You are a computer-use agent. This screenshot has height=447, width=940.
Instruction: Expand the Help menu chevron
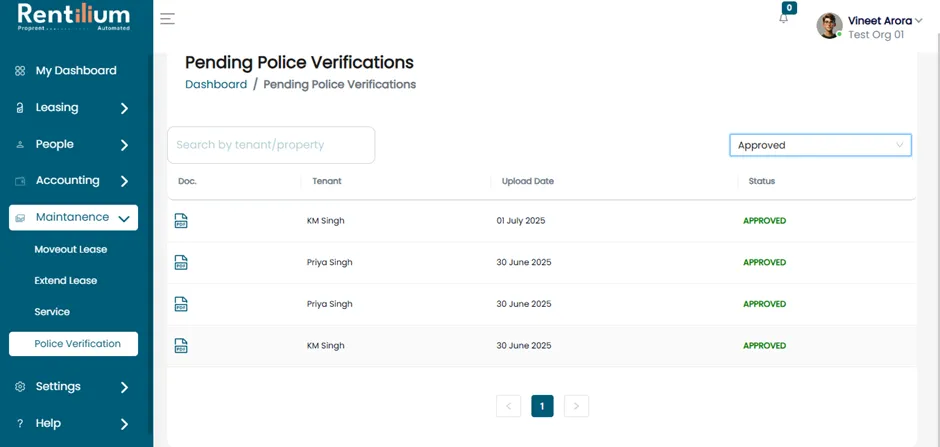[124, 424]
